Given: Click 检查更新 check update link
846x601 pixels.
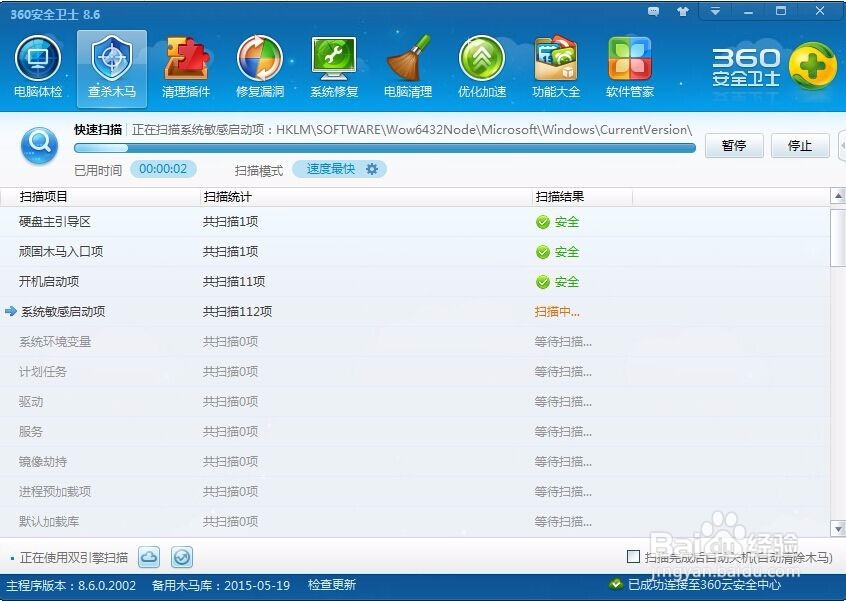Looking at the screenshot, I should [332, 585].
